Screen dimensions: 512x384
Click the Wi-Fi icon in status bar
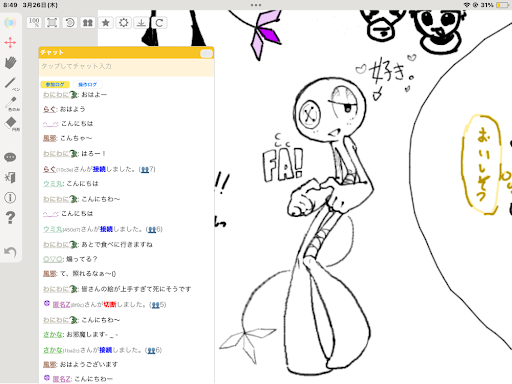pyautogui.click(x=466, y=5)
